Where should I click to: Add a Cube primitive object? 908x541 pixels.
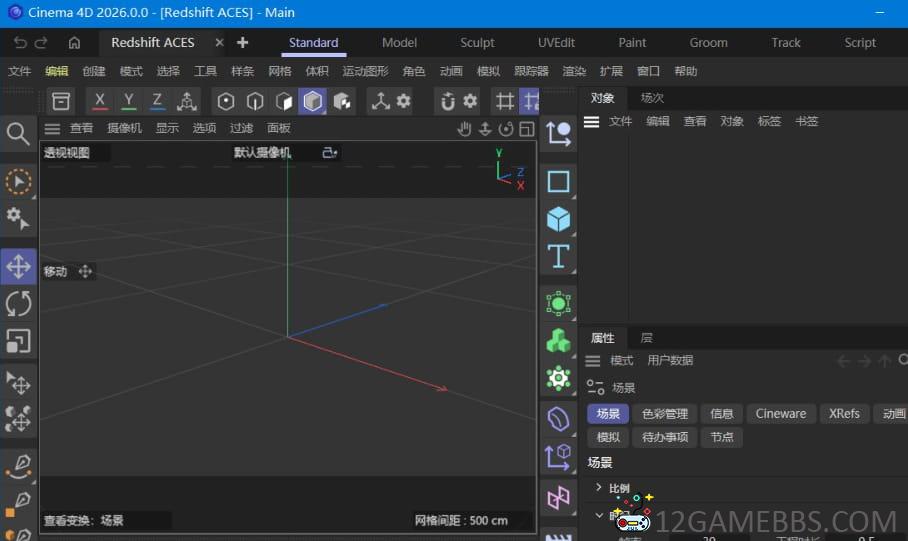[558, 219]
